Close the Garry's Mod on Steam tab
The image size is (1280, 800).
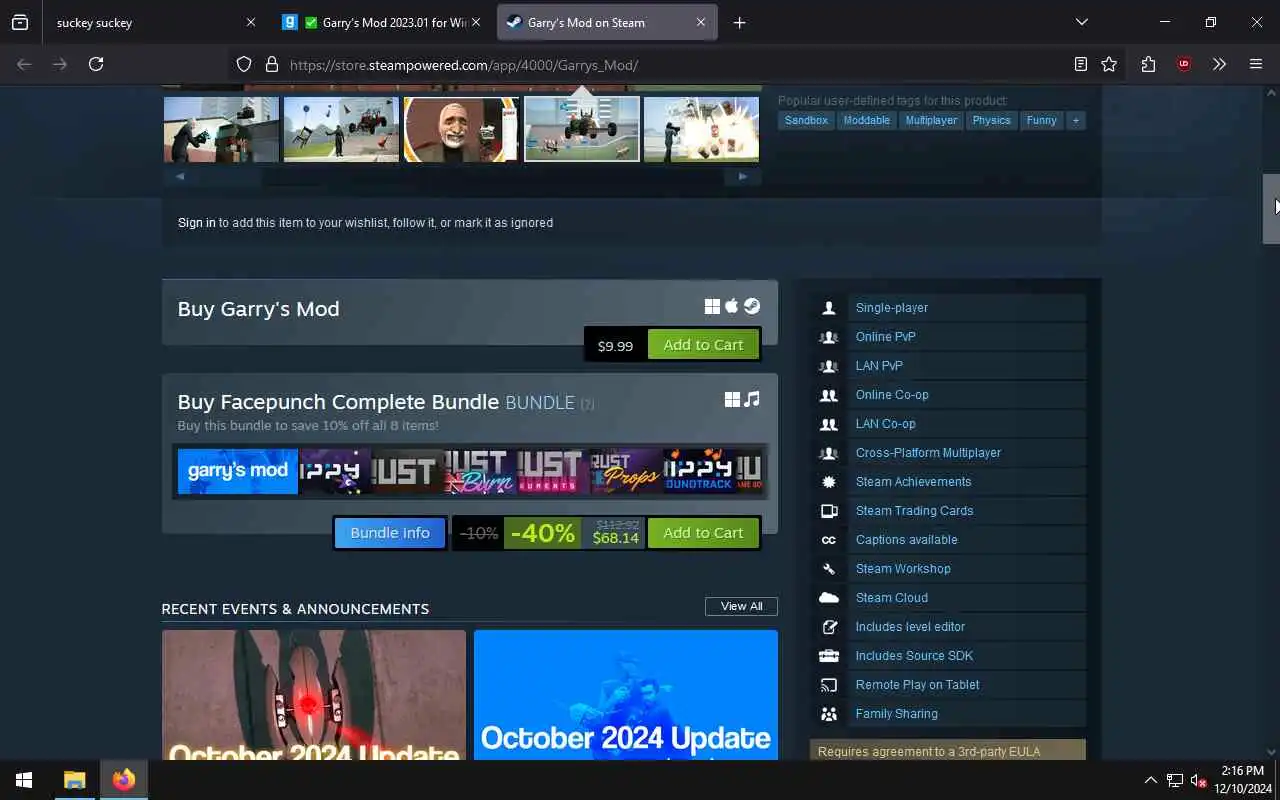click(x=701, y=22)
